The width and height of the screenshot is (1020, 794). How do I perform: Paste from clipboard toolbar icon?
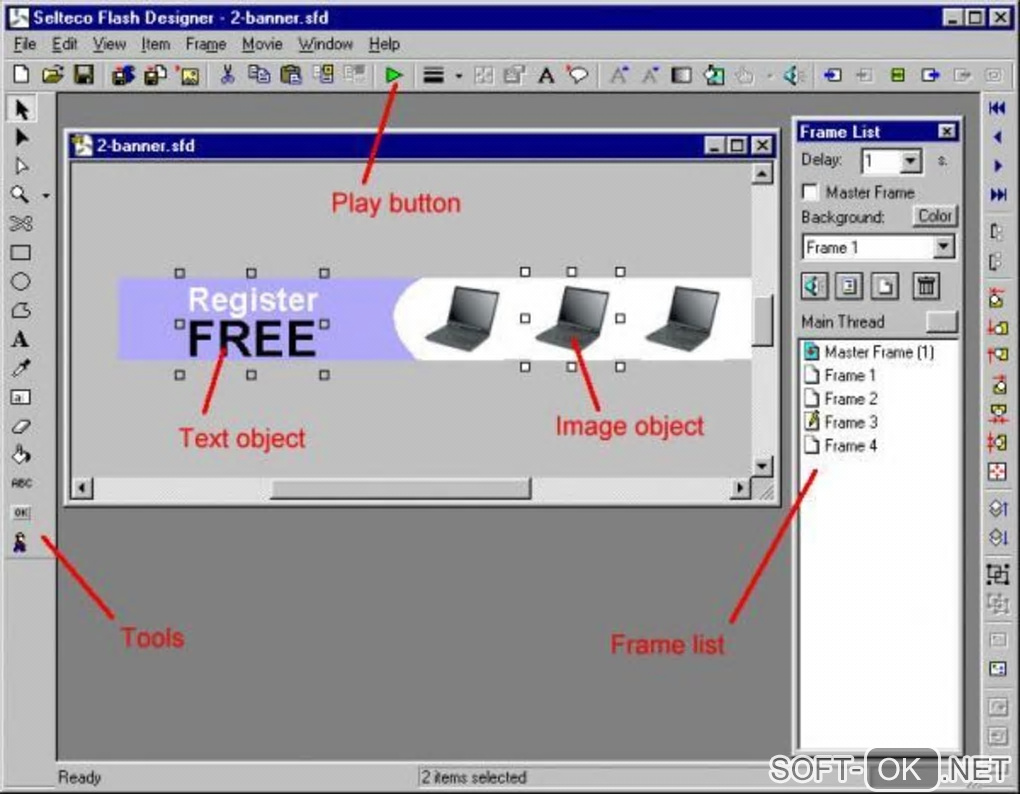click(x=290, y=75)
